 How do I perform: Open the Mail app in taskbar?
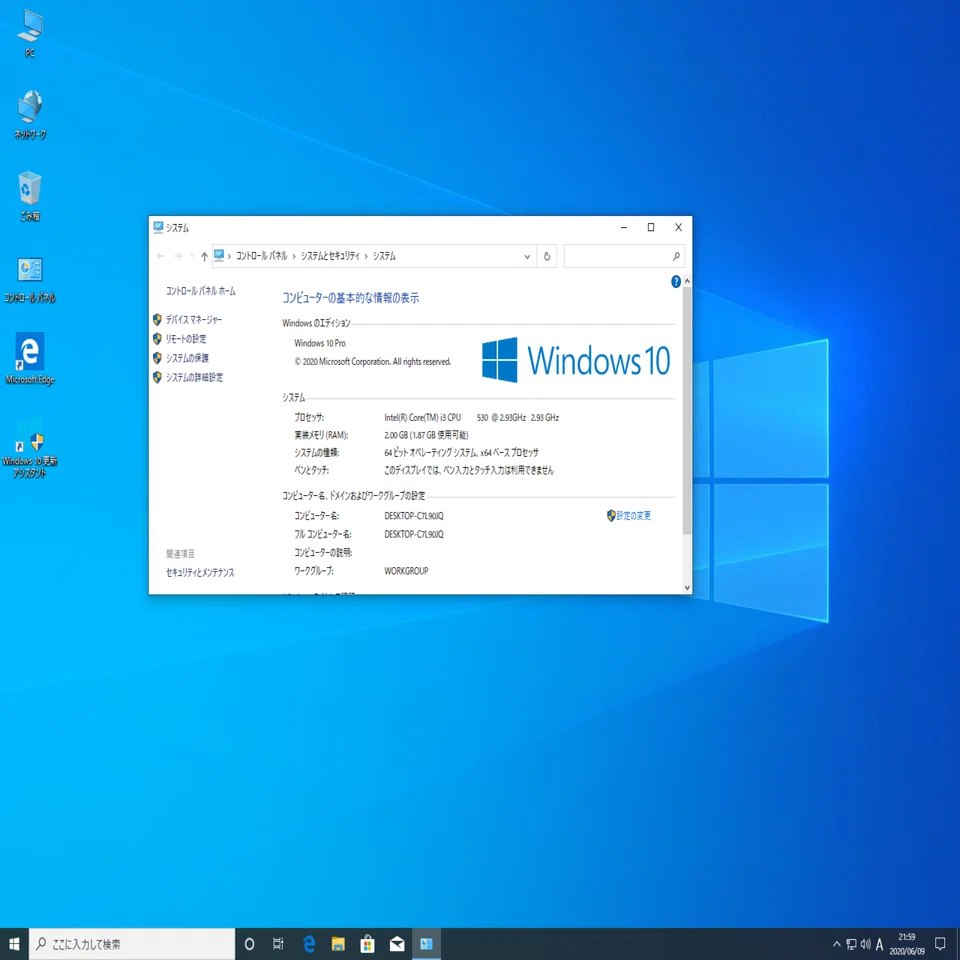click(x=397, y=944)
